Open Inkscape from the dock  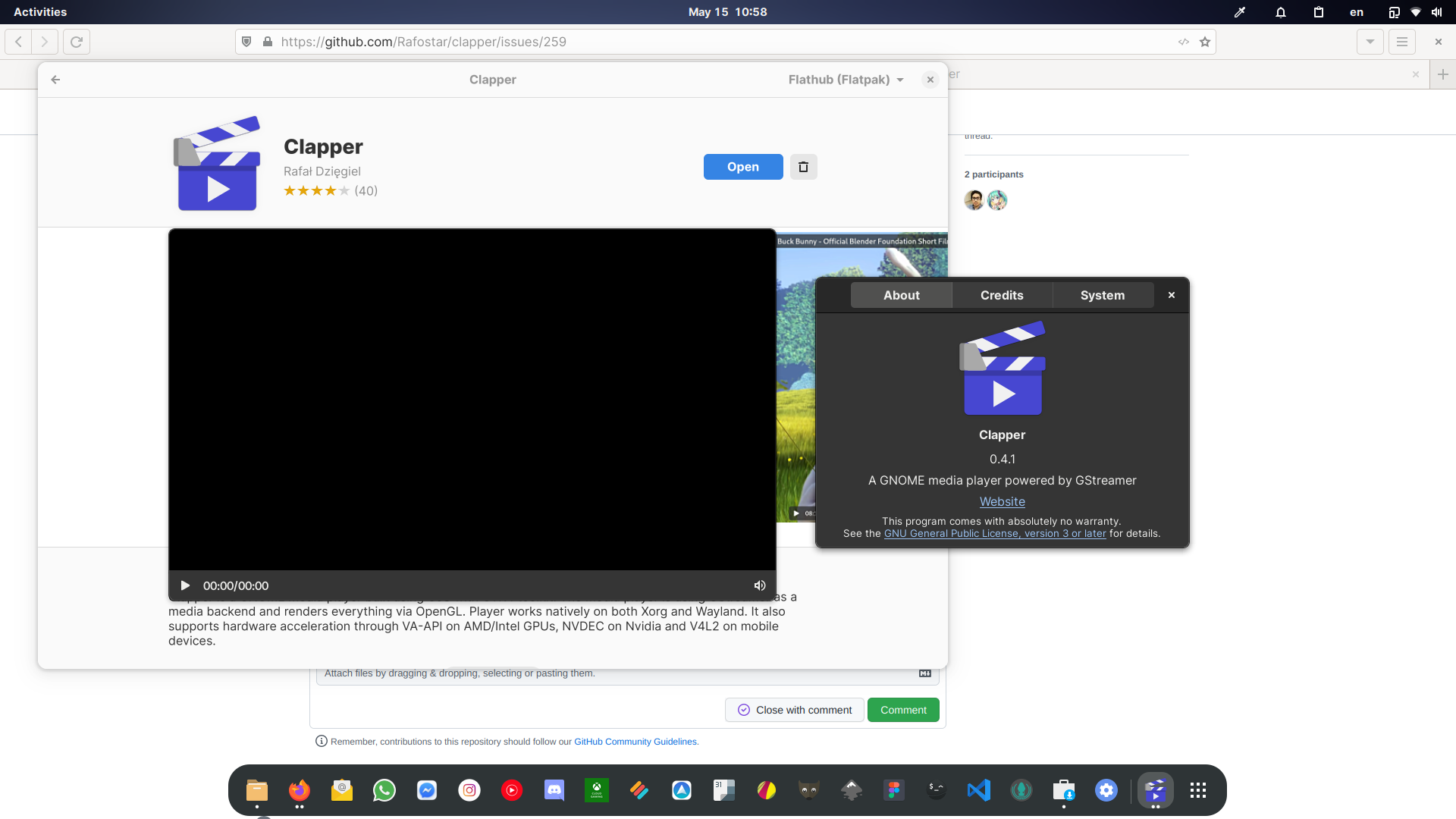(852, 790)
